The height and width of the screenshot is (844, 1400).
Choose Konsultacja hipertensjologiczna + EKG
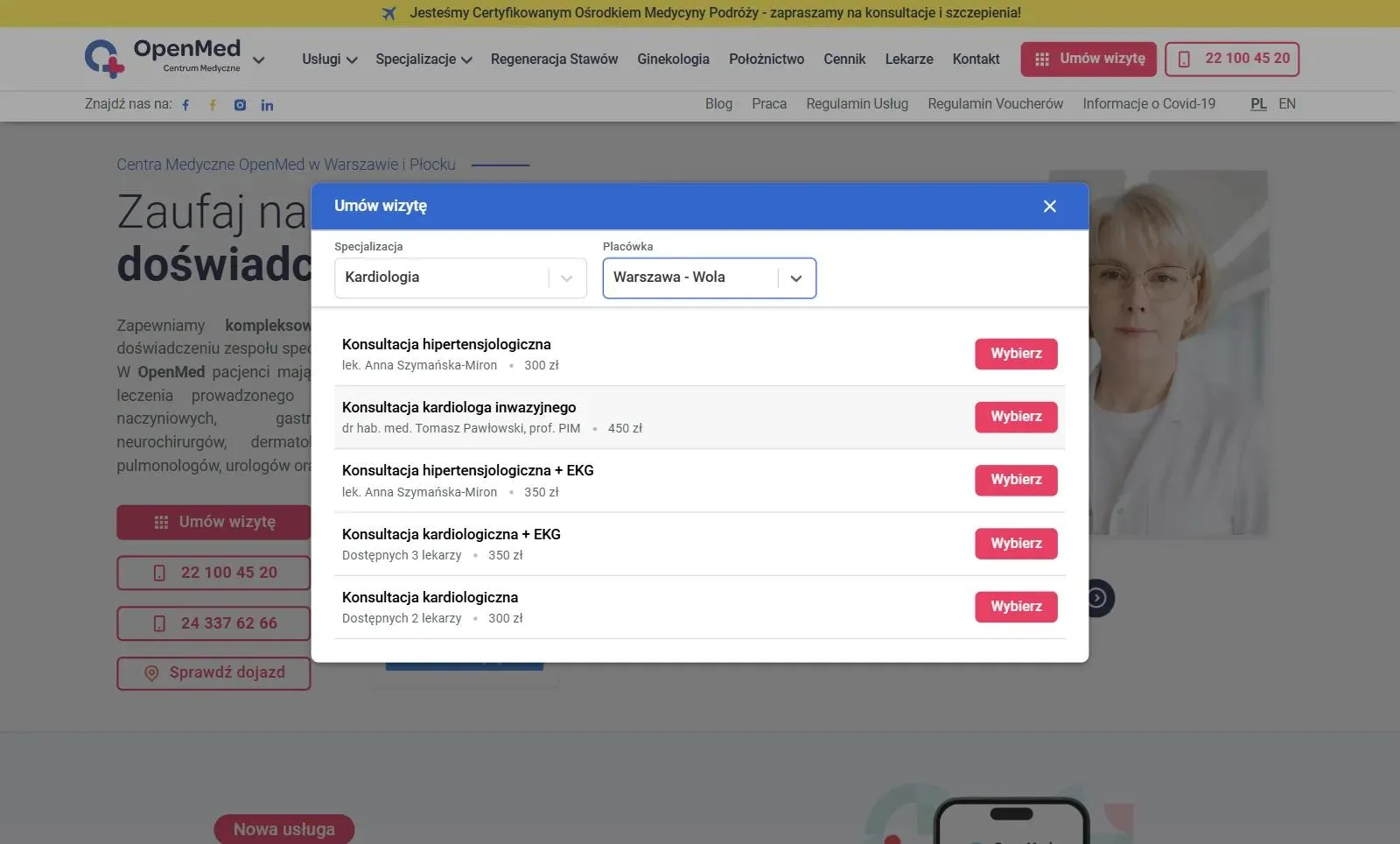(x=1016, y=480)
